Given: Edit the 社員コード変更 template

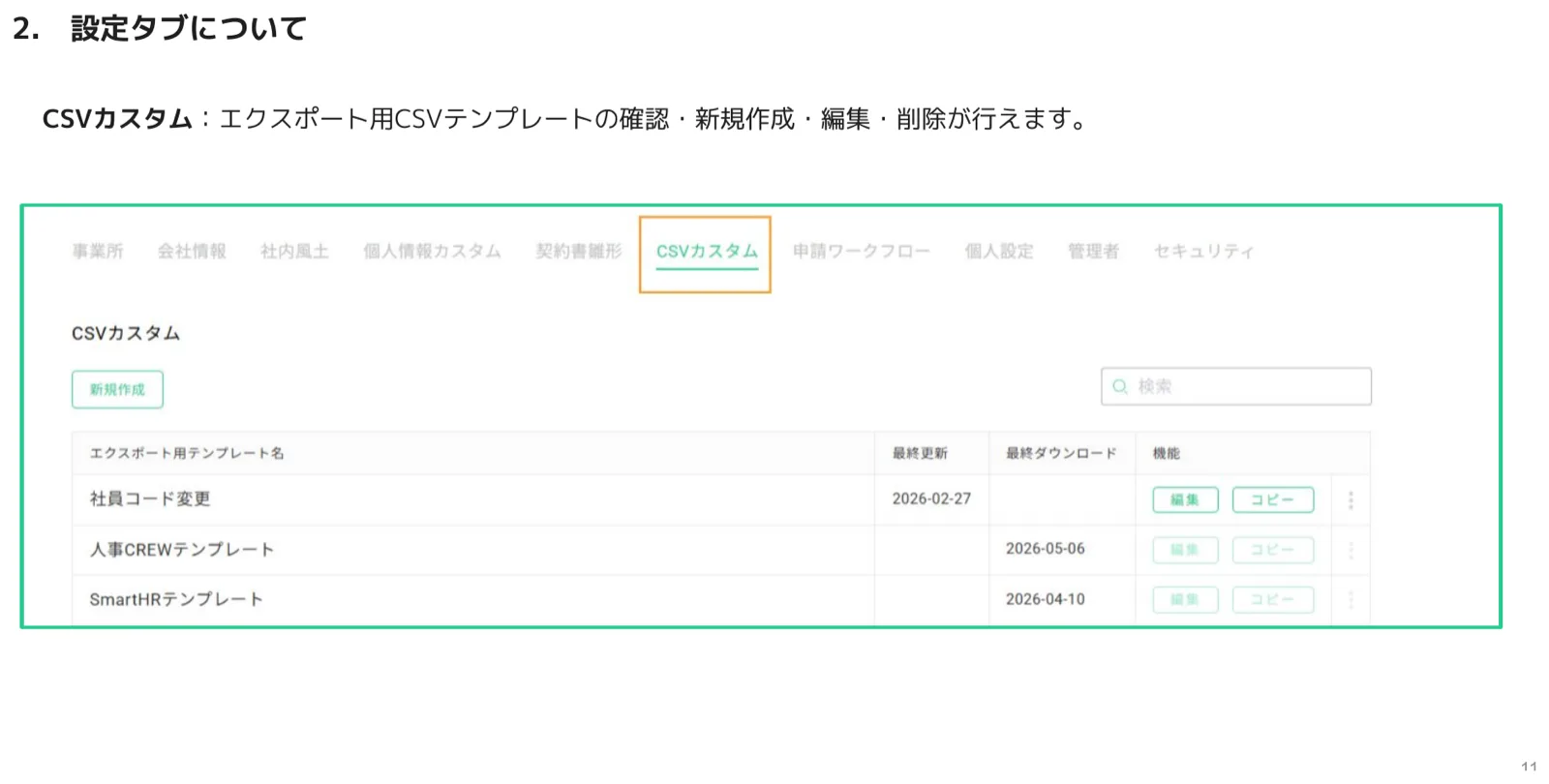Looking at the screenshot, I should click(x=1185, y=499).
